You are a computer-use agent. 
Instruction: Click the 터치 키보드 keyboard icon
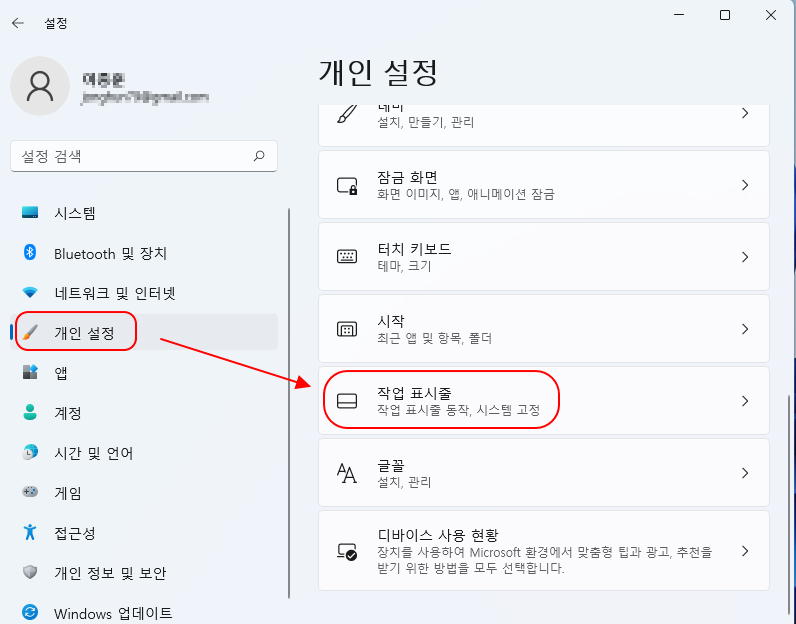click(347, 256)
